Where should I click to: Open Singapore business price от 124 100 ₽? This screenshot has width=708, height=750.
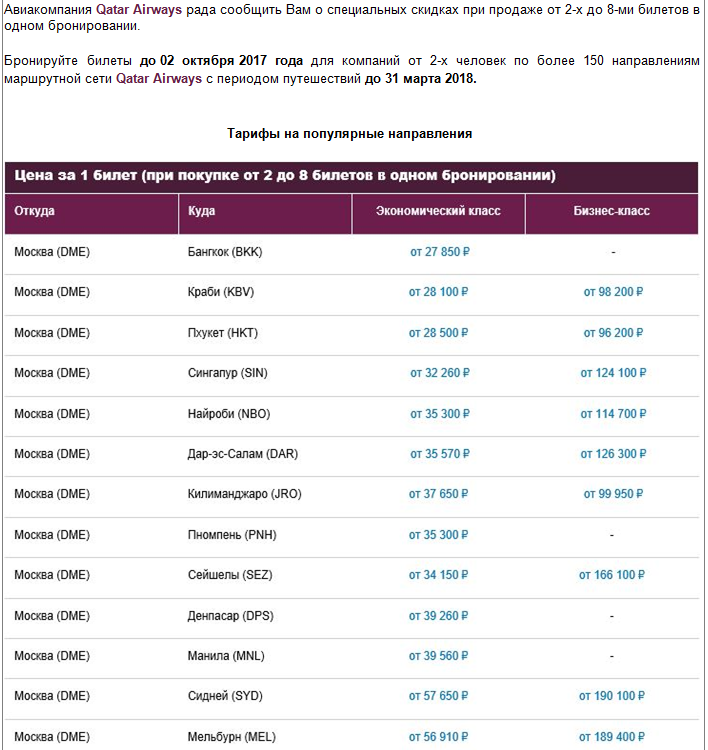pyautogui.click(x=613, y=373)
